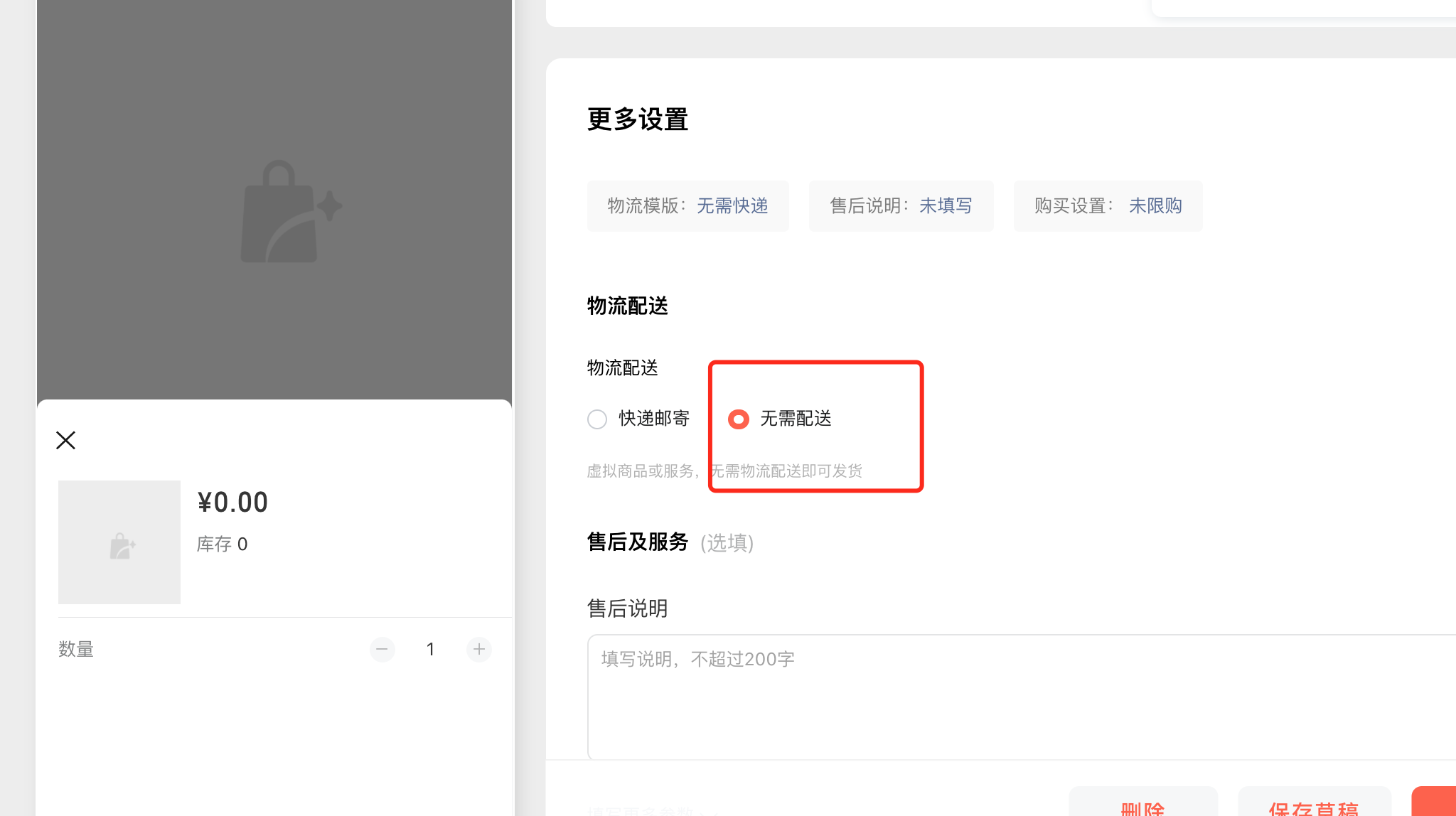Select the 快递邮寄 radio option
The height and width of the screenshot is (816, 1456).
point(597,419)
